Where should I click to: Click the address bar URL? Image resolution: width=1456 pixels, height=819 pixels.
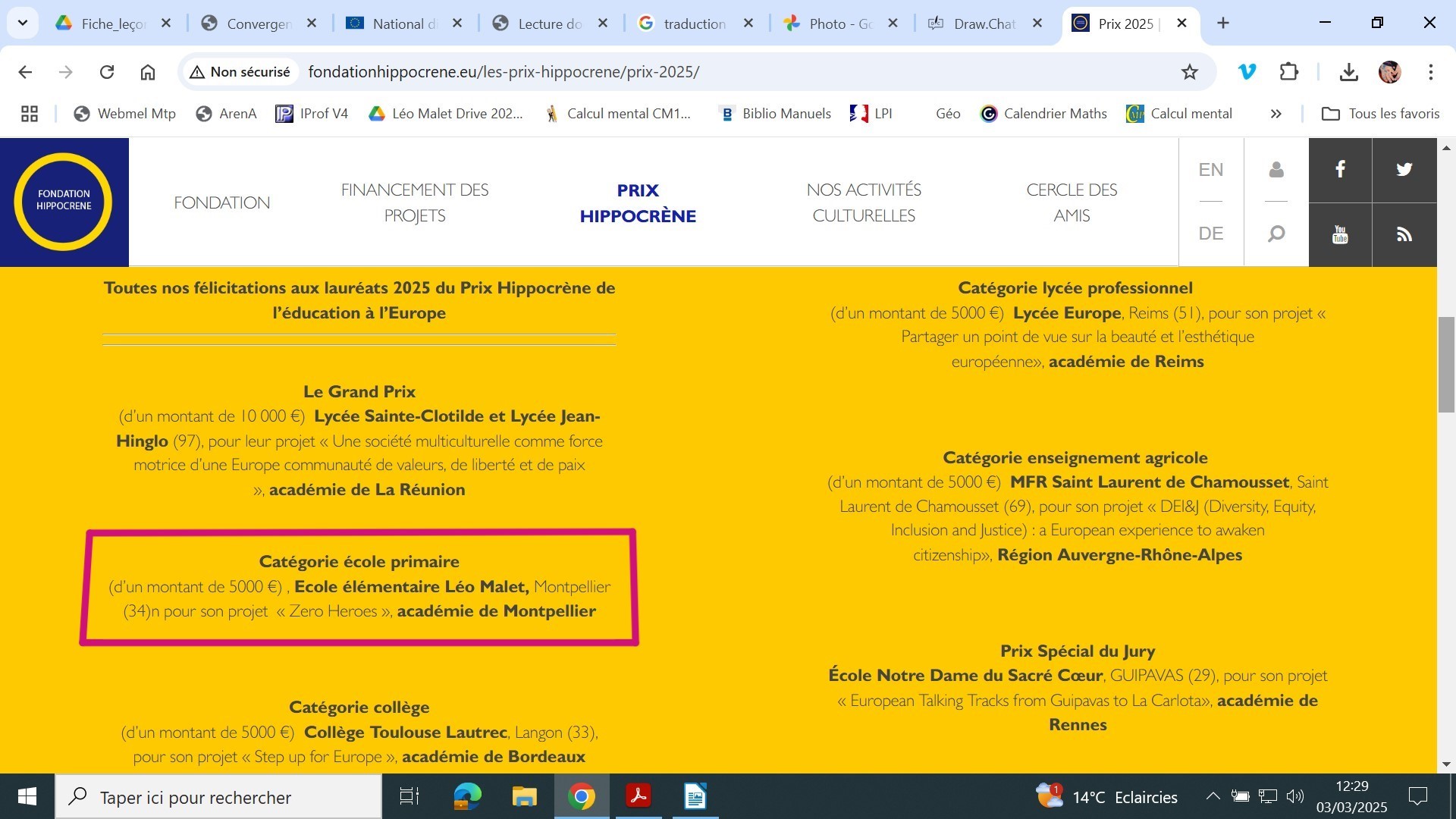point(504,72)
